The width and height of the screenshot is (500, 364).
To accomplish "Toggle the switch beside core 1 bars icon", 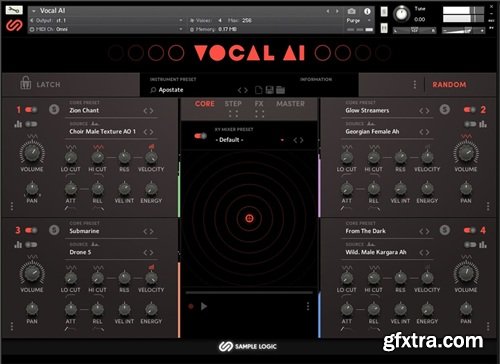I will click(x=31, y=124).
